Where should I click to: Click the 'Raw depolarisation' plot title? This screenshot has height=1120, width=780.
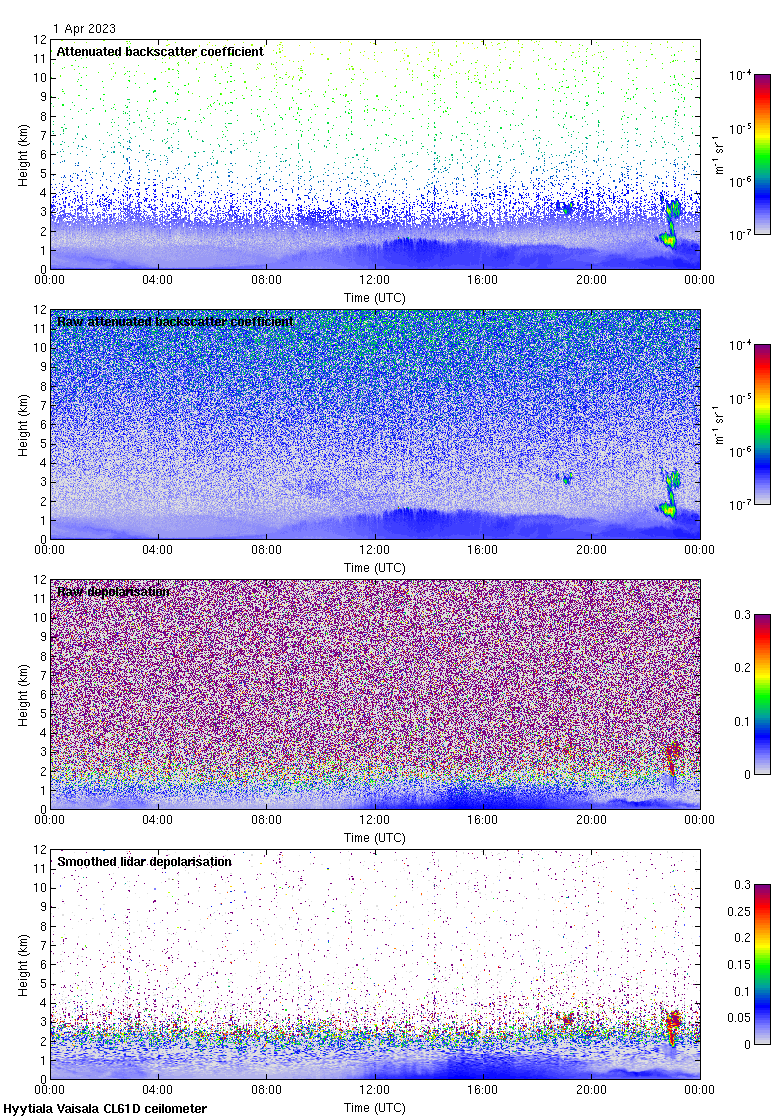point(114,591)
